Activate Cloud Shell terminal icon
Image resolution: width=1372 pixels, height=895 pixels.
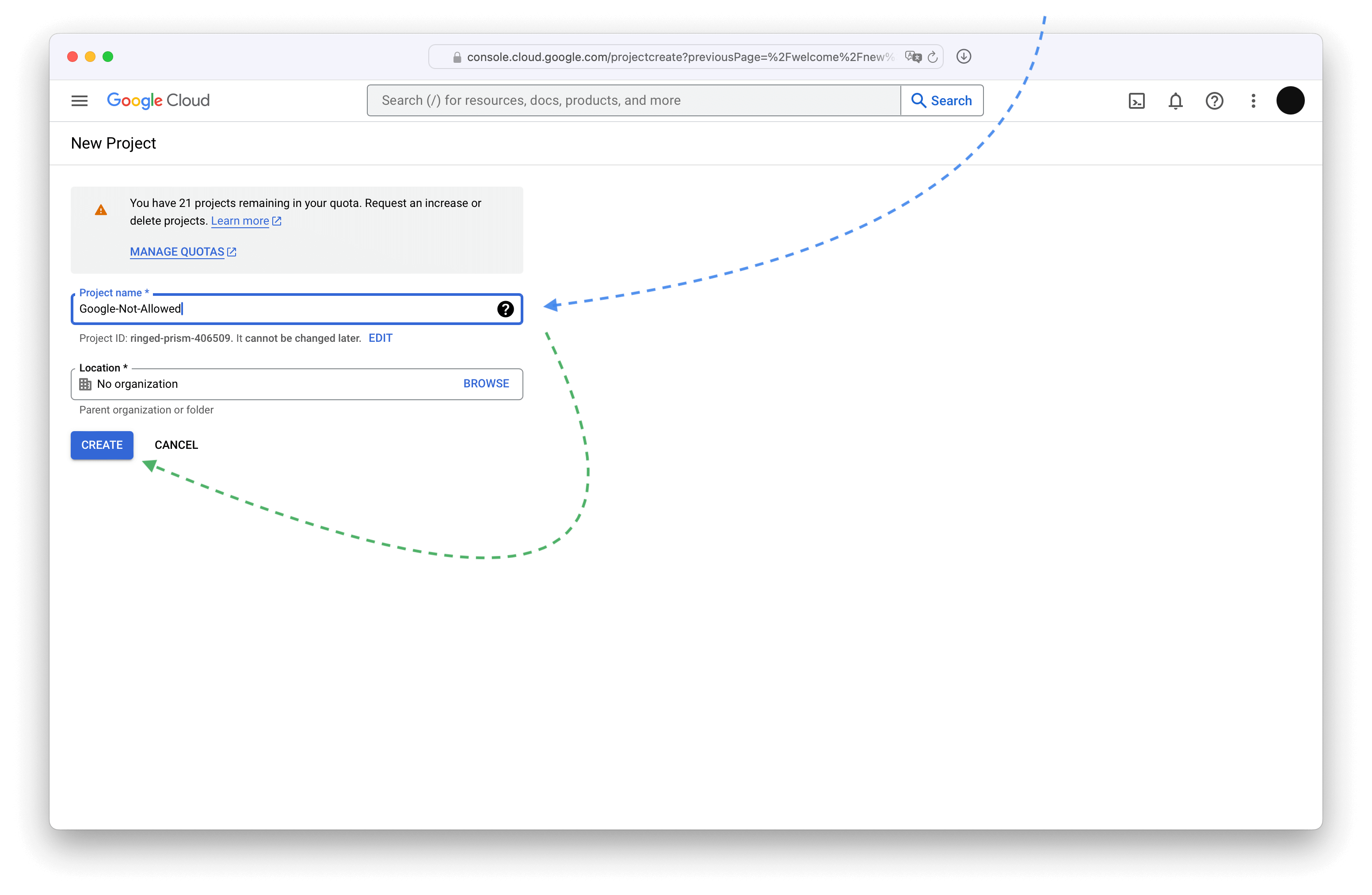click(x=1136, y=101)
